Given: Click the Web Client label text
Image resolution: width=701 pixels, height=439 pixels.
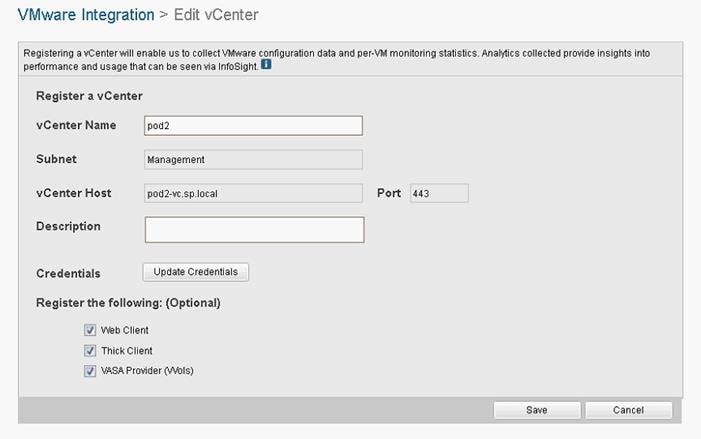Looking at the screenshot, I should click(124, 330).
